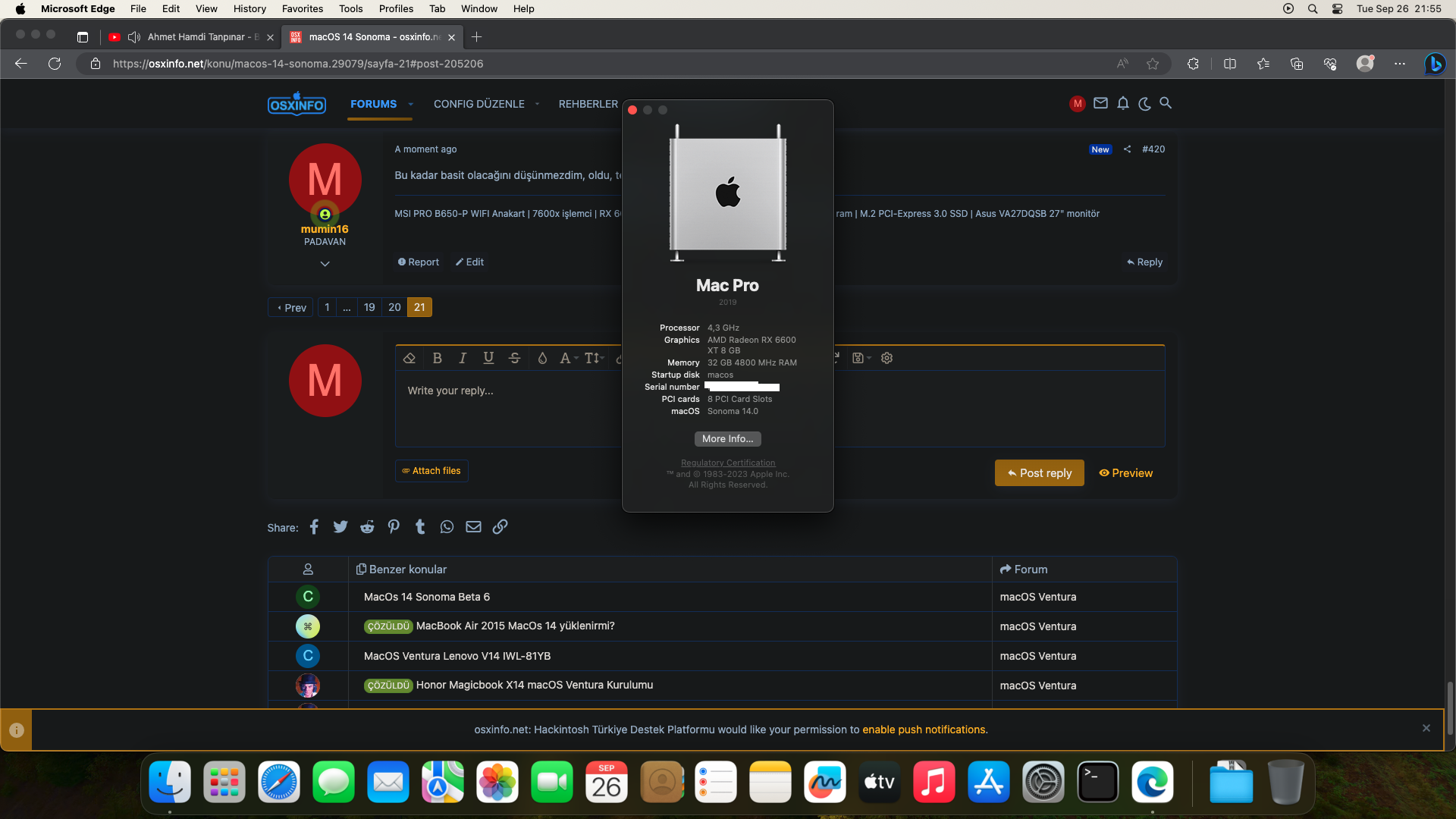Enable push notifications for osxinfo.net
This screenshot has width=1456, height=819.
925,730
